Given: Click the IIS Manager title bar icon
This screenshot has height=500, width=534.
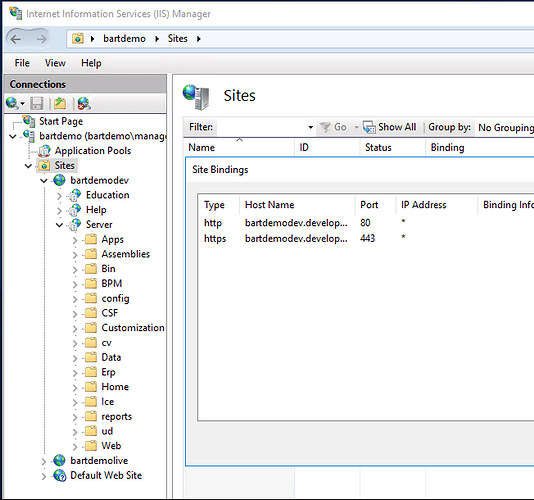Looking at the screenshot, I should (16, 13).
